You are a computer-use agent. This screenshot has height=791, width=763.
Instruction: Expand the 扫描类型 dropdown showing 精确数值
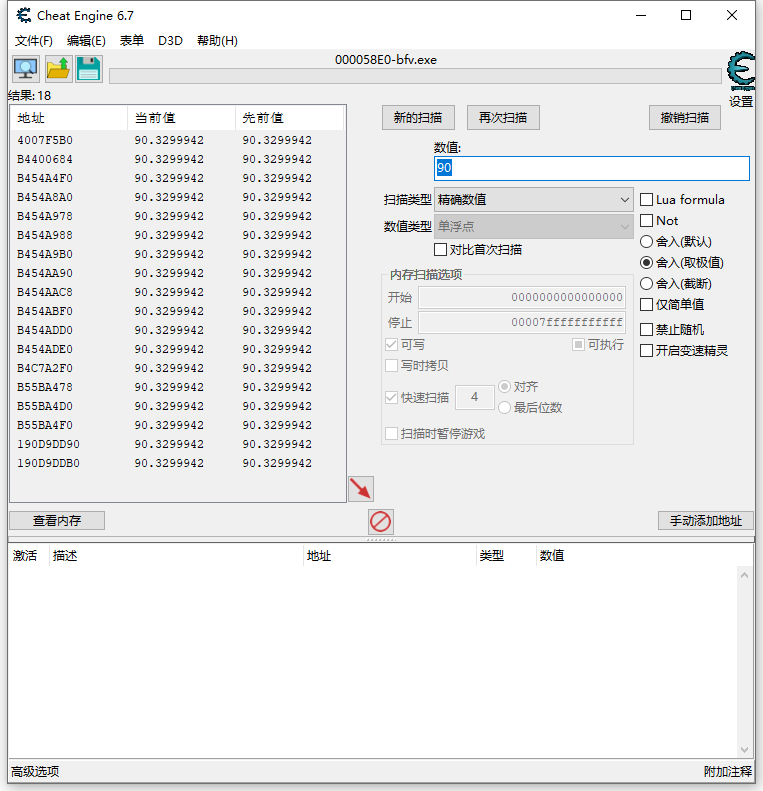tap(533, 200)
